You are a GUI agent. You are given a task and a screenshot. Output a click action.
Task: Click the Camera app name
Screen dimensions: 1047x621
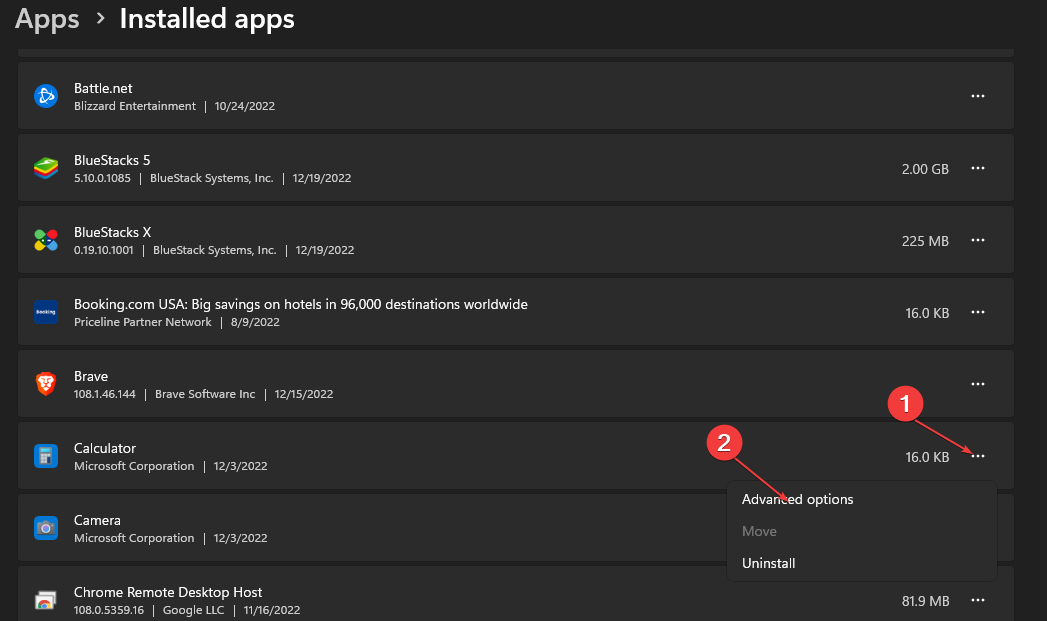97,521
